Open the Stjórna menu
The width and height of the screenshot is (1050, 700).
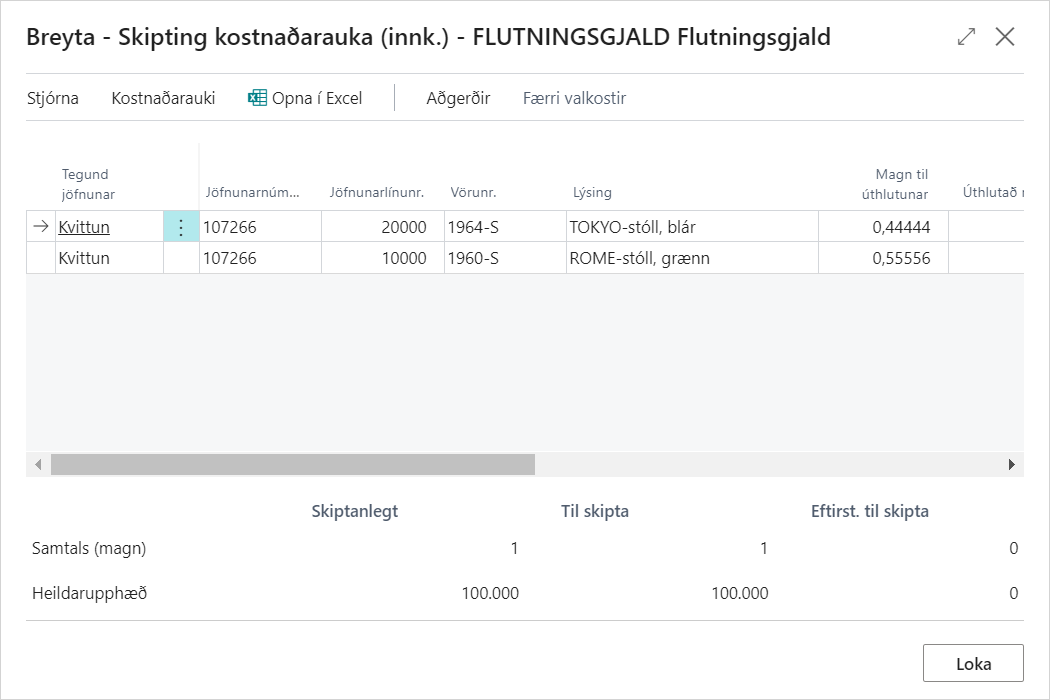53,98
